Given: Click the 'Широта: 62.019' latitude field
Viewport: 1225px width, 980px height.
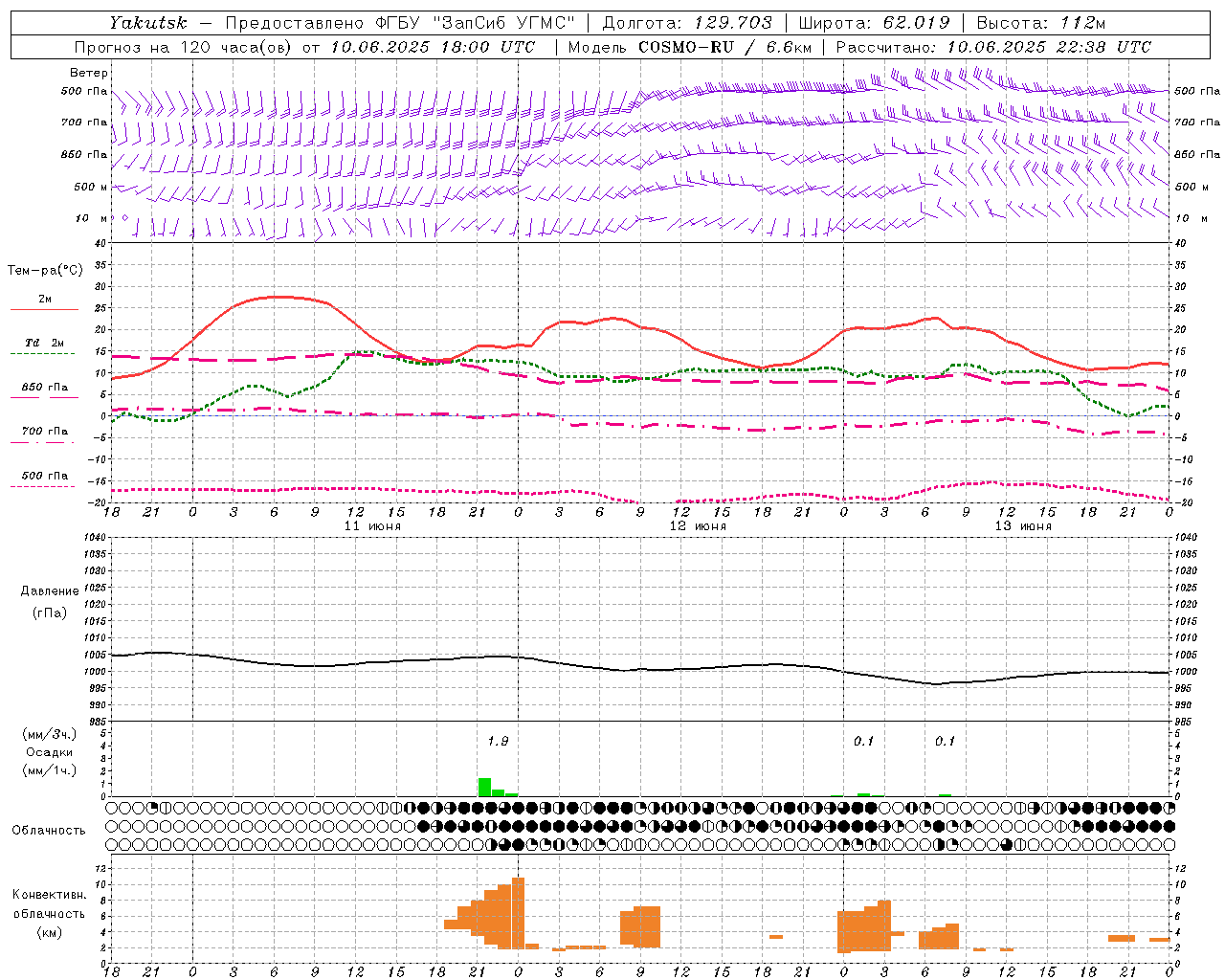Looking at the screenshot, I should (874, 23).
